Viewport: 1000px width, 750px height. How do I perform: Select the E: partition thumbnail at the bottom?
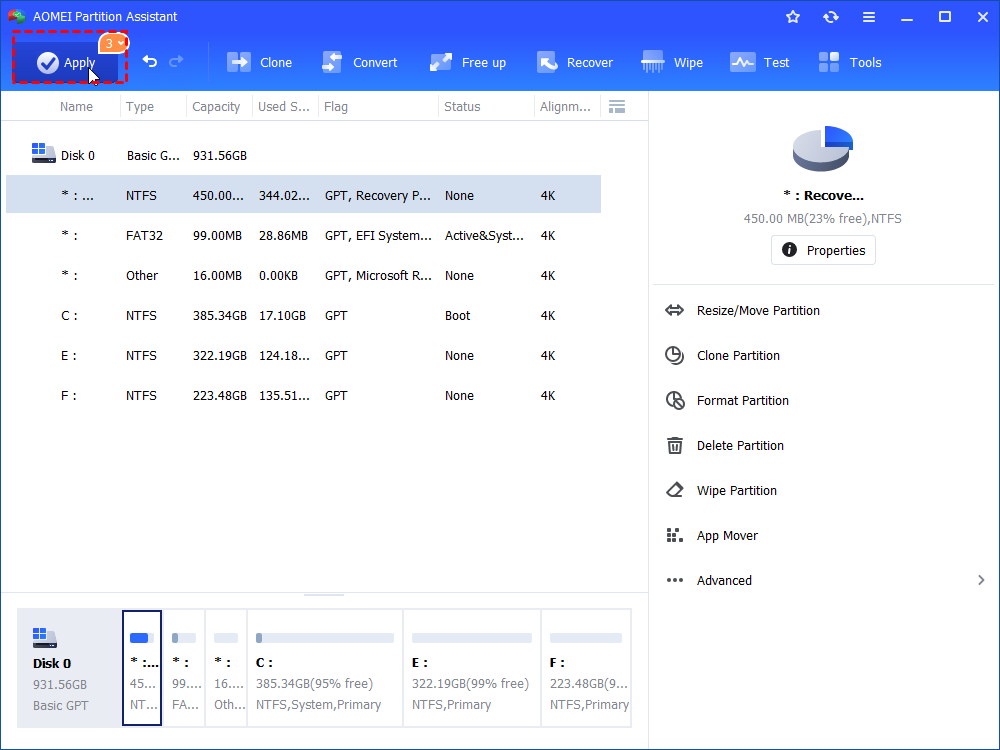point(471,667)
